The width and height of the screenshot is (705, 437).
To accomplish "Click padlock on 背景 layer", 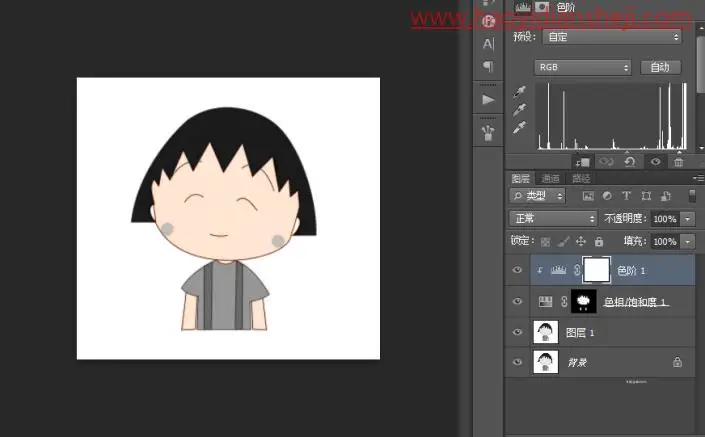I will (677, 362).
